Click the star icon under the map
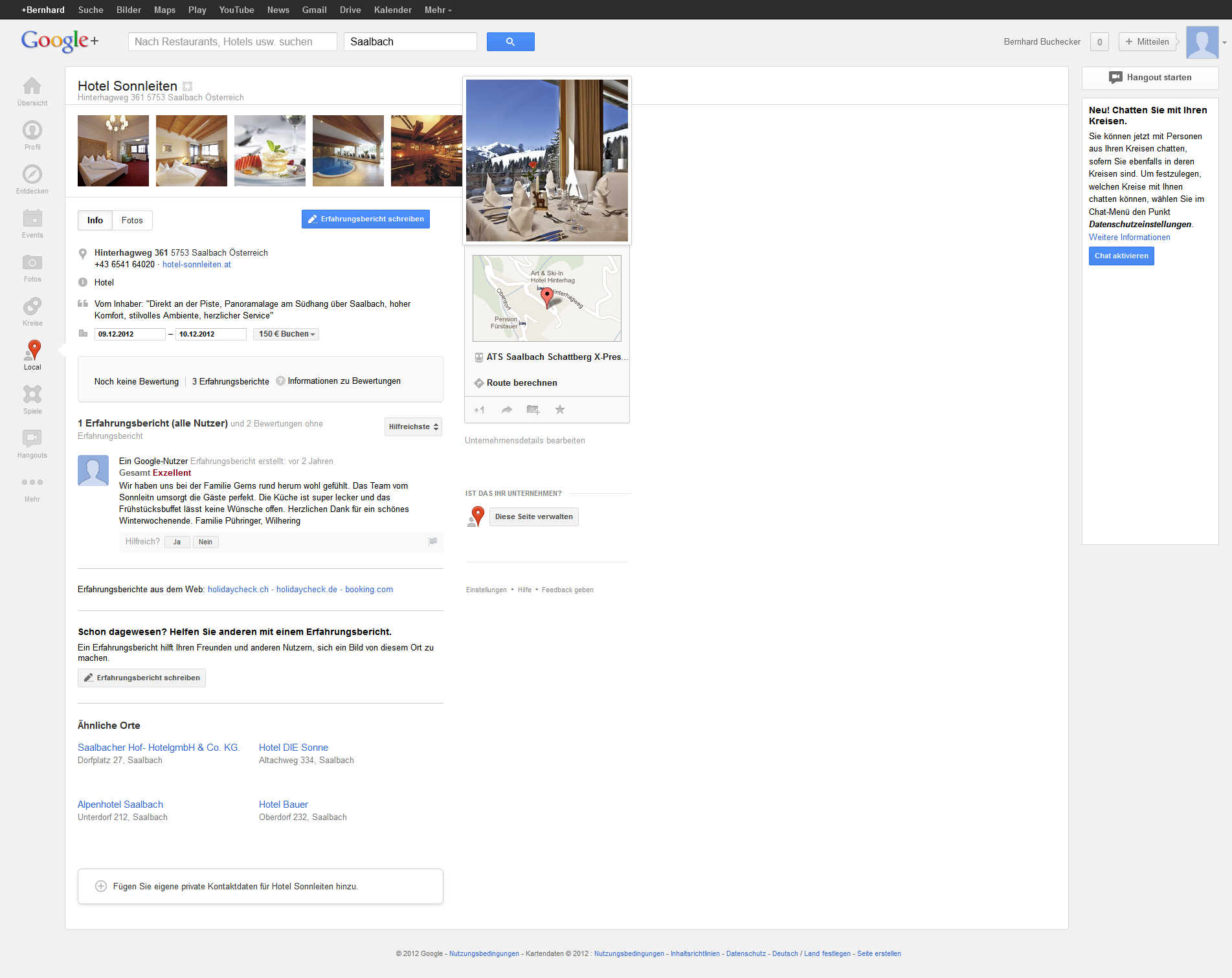 560,410
